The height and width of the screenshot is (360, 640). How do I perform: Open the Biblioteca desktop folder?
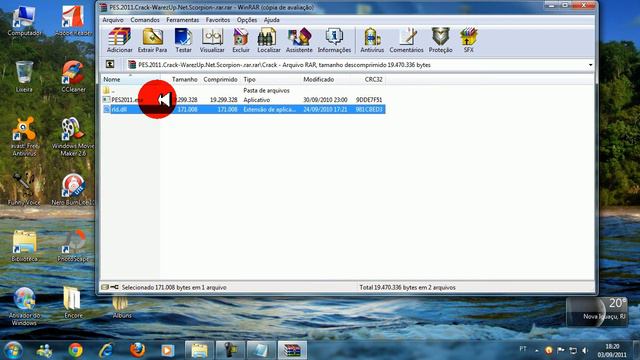coord(24,246)
